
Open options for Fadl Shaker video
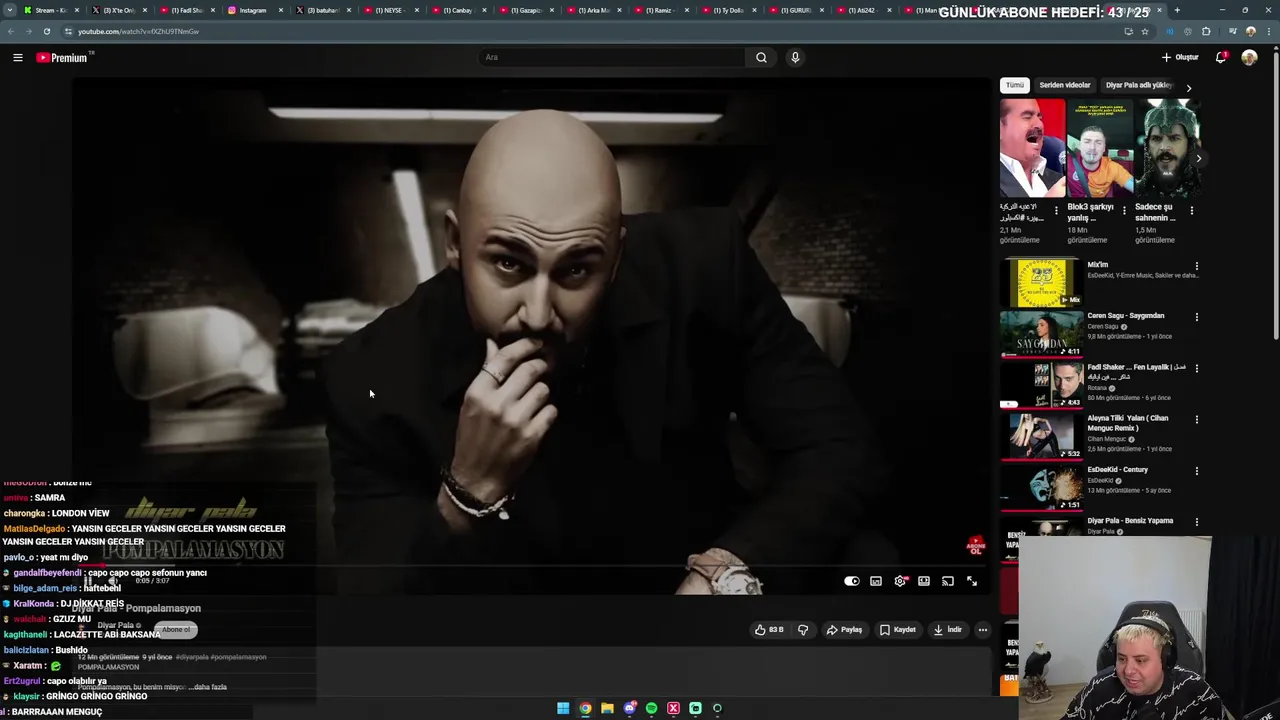tap(1197, 369)
